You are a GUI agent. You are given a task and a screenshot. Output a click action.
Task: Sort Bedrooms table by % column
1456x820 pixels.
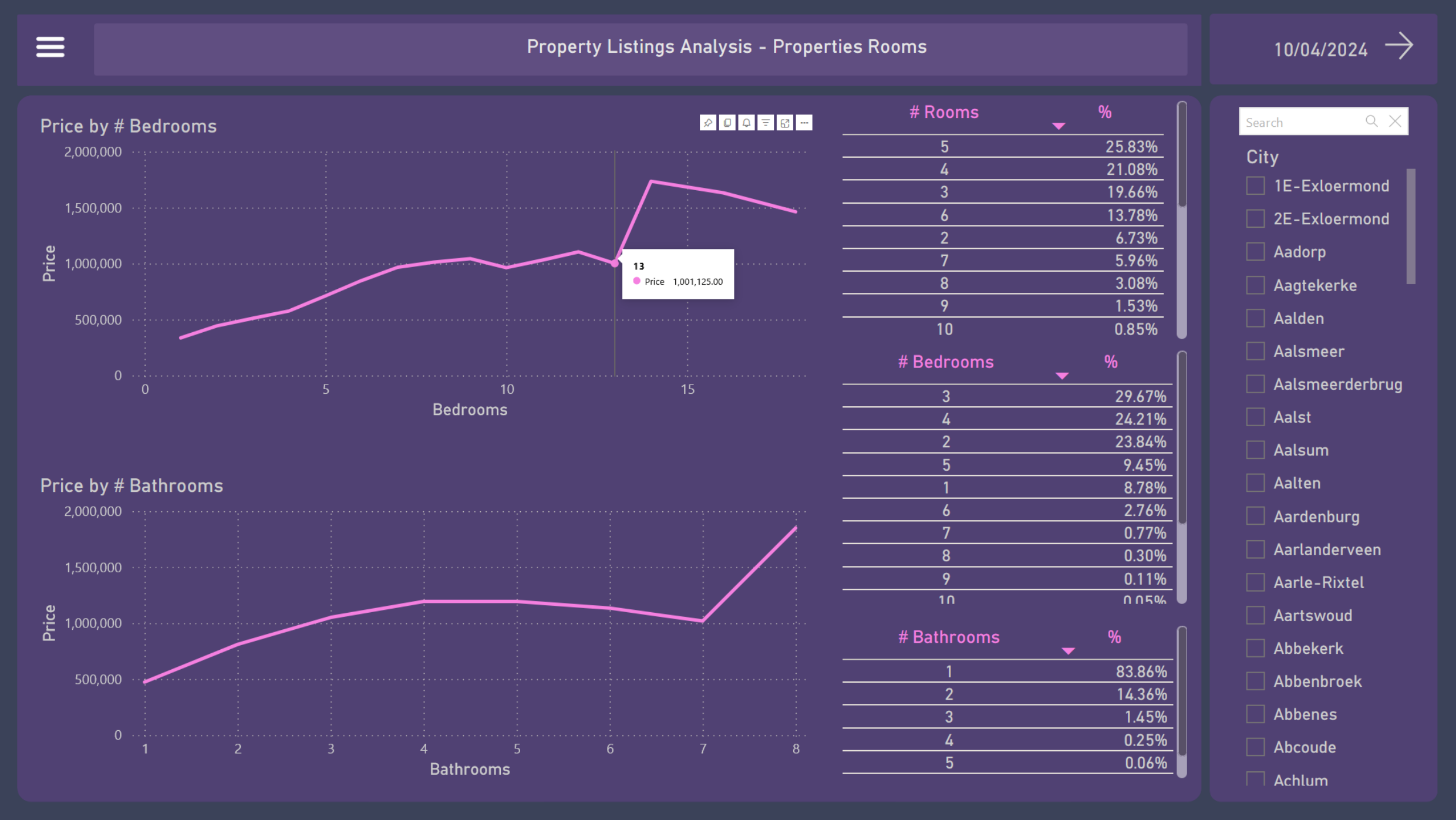point(1111,362)
